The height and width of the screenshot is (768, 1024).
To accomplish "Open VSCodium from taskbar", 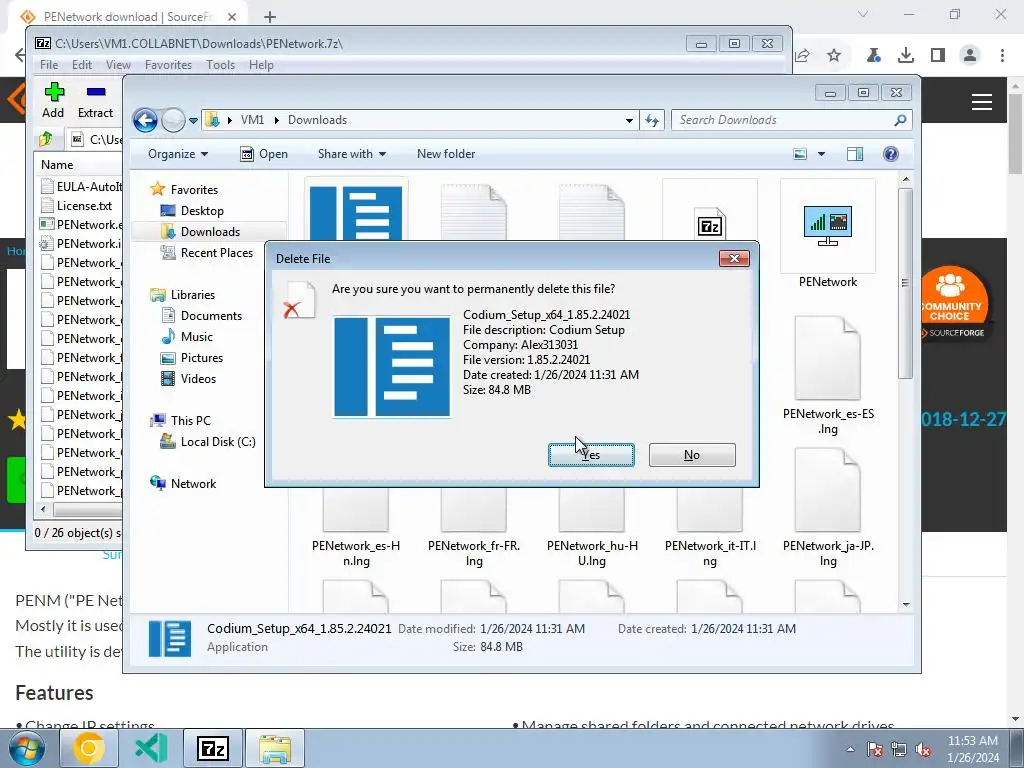I will (151, 748).
